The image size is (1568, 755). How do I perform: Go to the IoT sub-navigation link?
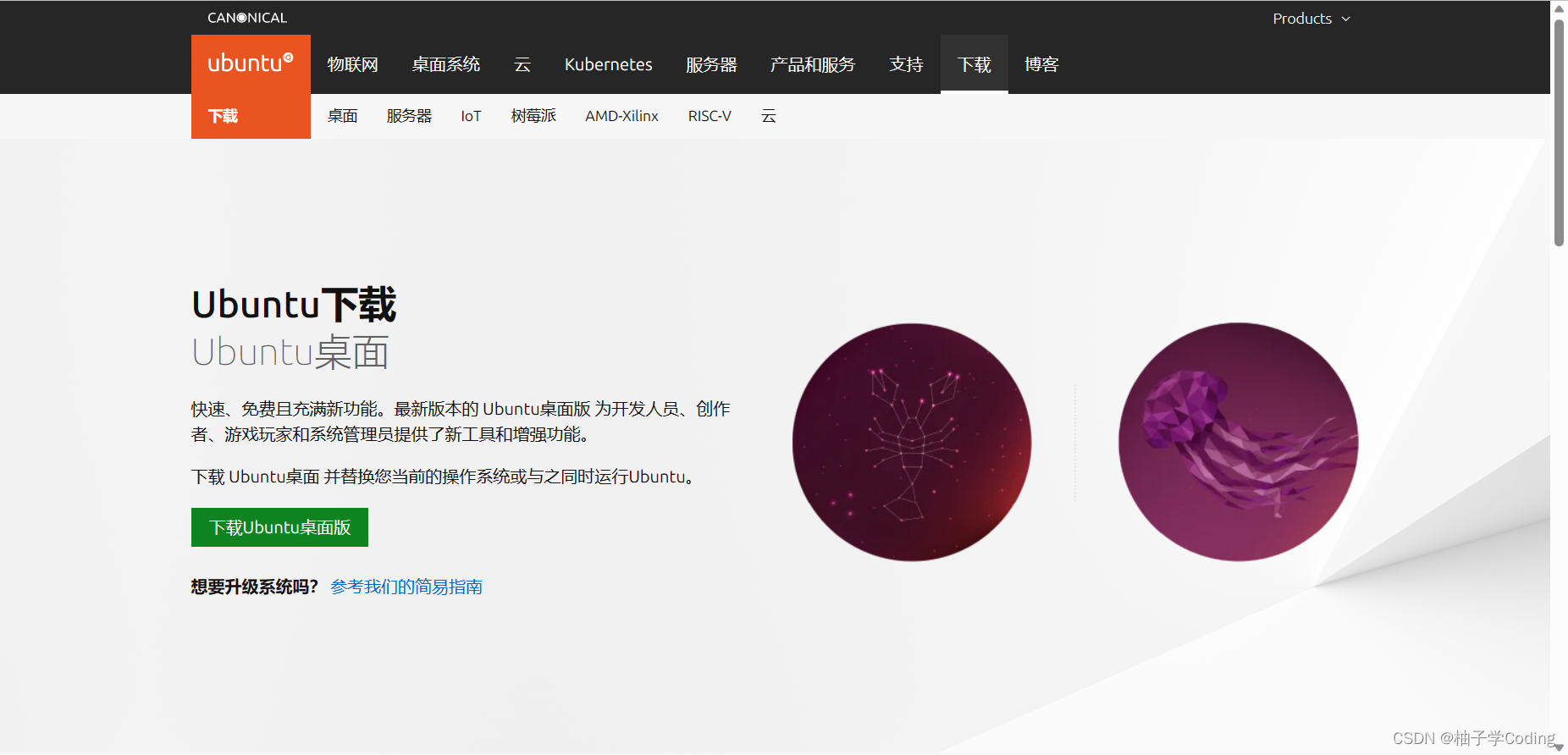tap(471, 116)
